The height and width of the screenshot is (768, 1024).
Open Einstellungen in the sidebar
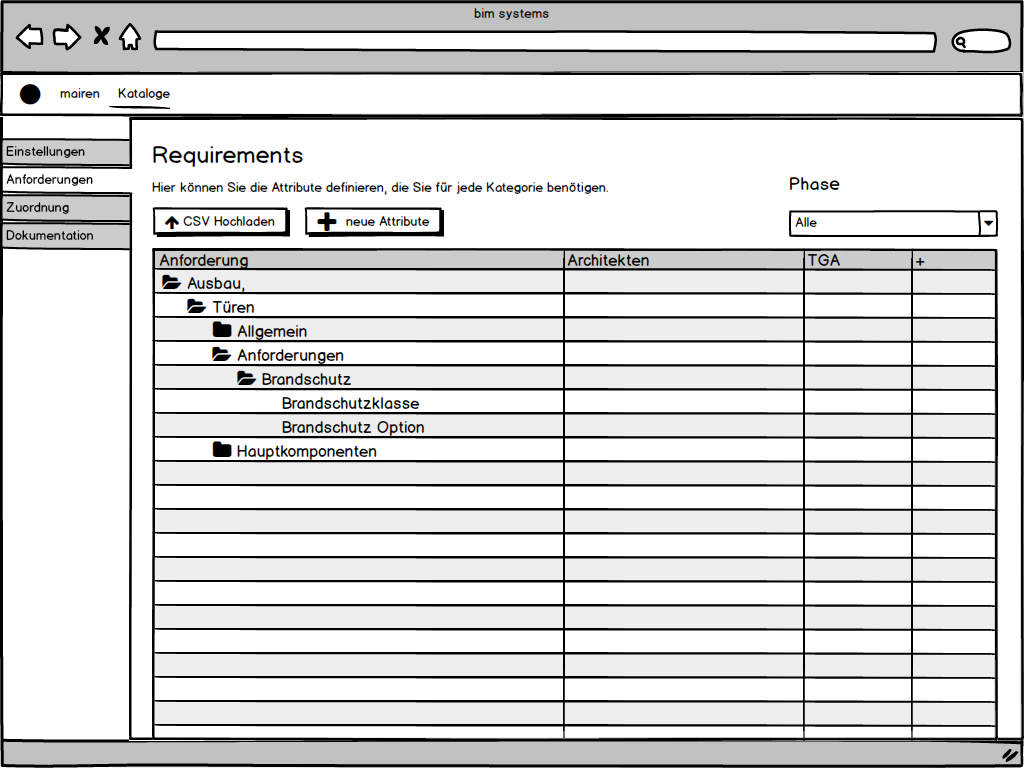pyautogui.click(x=66, y=152)
